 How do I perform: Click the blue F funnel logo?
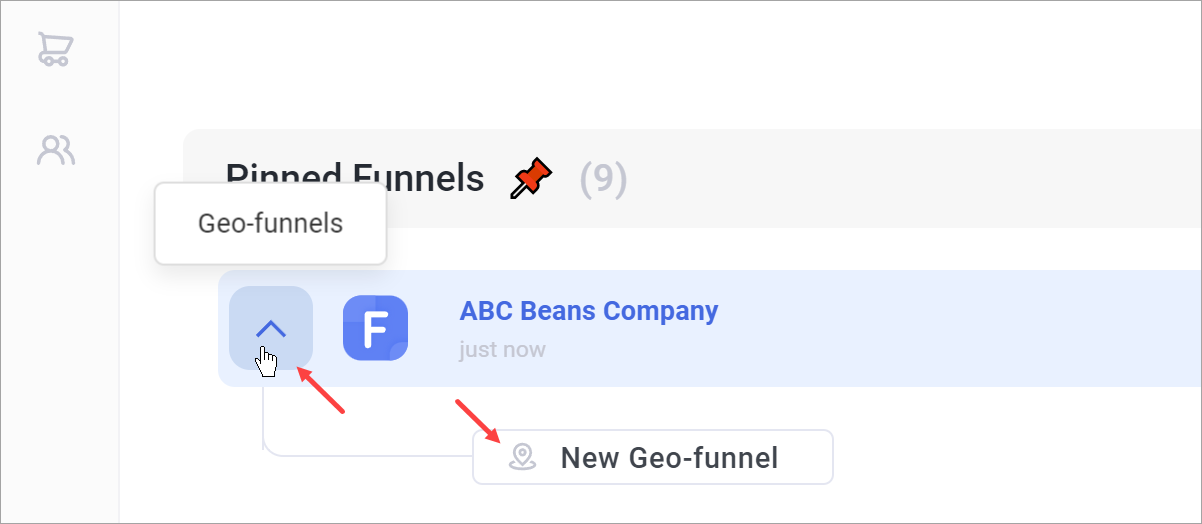point(375,328)
